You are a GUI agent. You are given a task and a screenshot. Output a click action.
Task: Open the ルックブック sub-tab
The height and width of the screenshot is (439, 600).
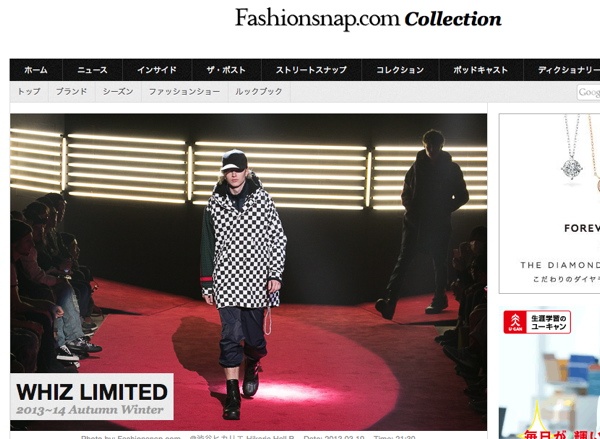(x=259, y=92)
